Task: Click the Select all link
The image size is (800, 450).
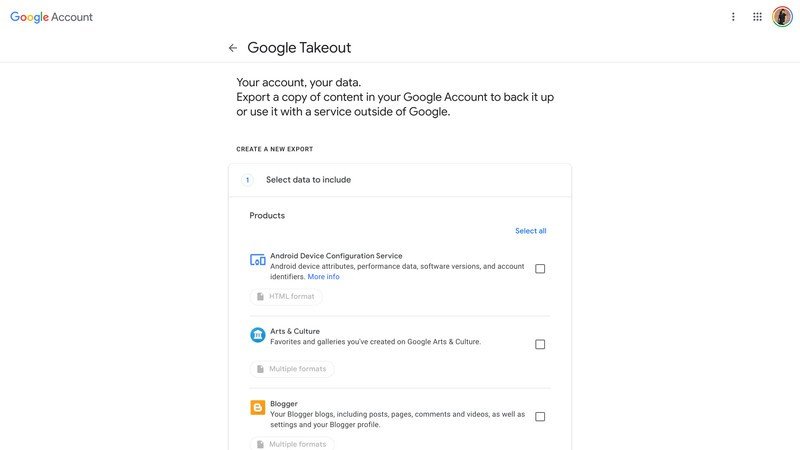Action: pos(530,231)
